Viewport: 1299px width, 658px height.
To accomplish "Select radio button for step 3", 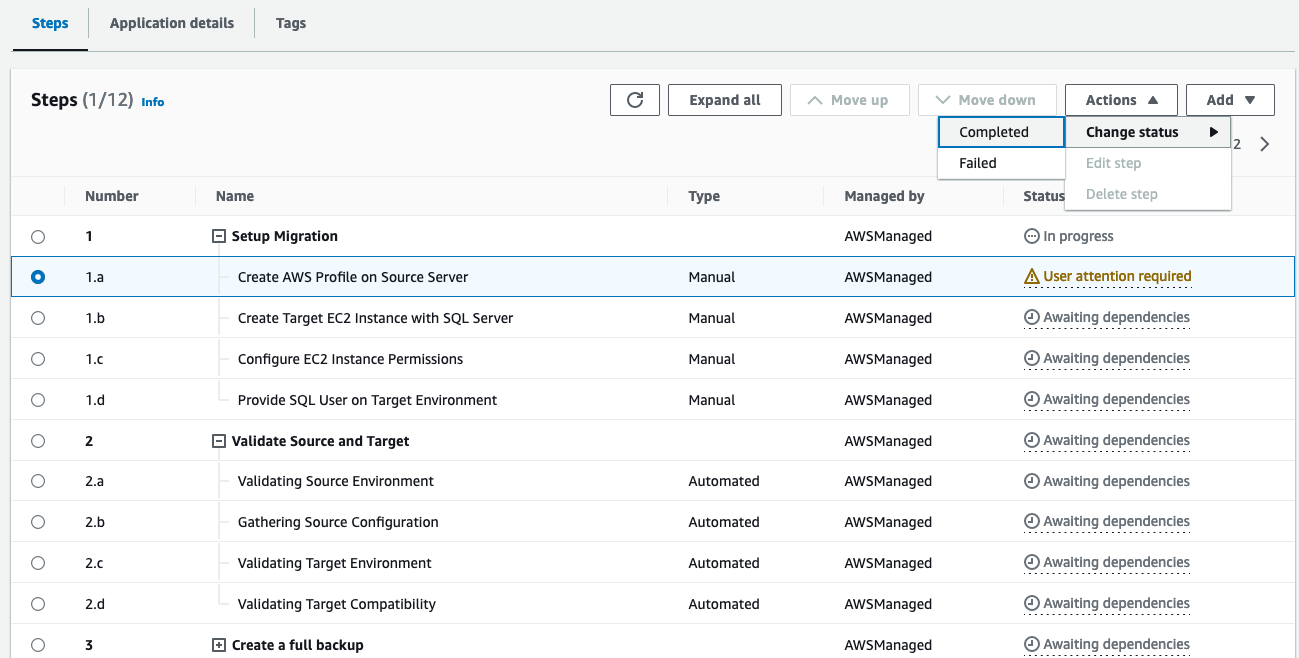I will coord(38,645).
